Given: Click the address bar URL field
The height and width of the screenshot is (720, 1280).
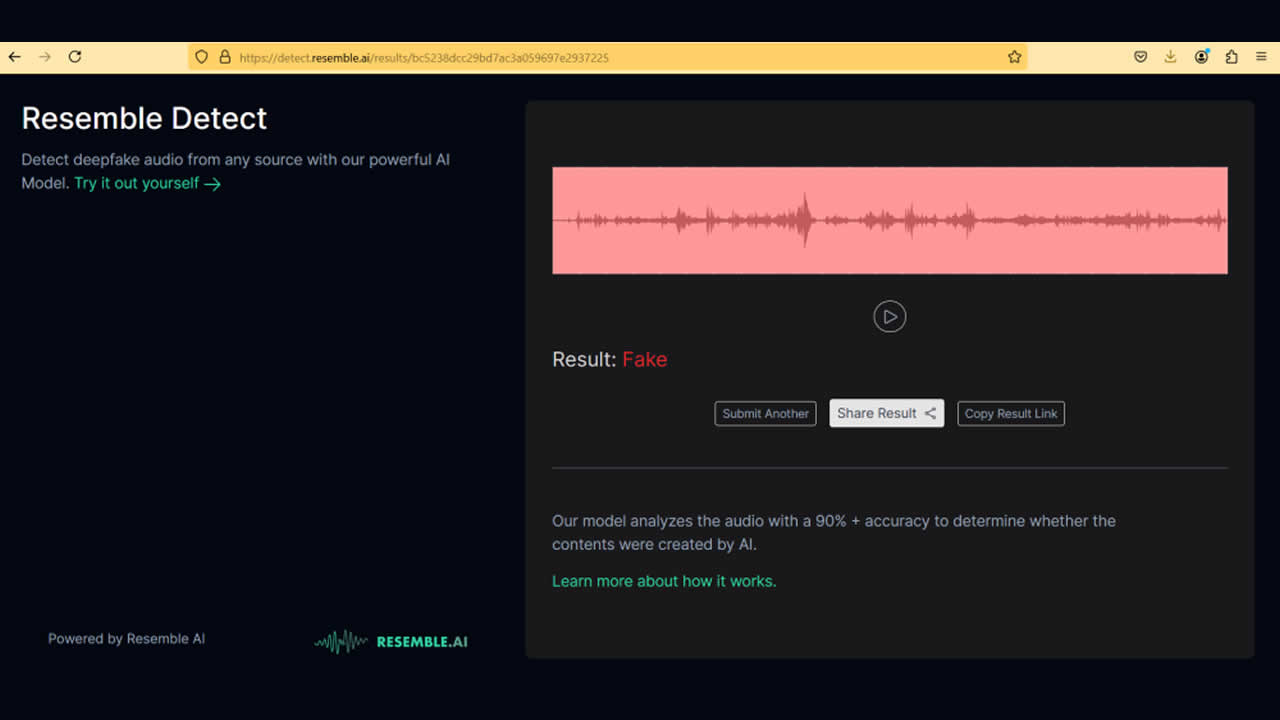Looking at the screenshot, I should tap(600, 57).
